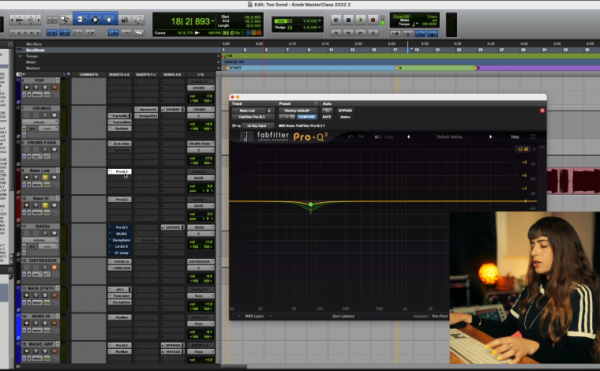
Task: Go to previous preset in Pro-Q 3
Action: point(408,137)
